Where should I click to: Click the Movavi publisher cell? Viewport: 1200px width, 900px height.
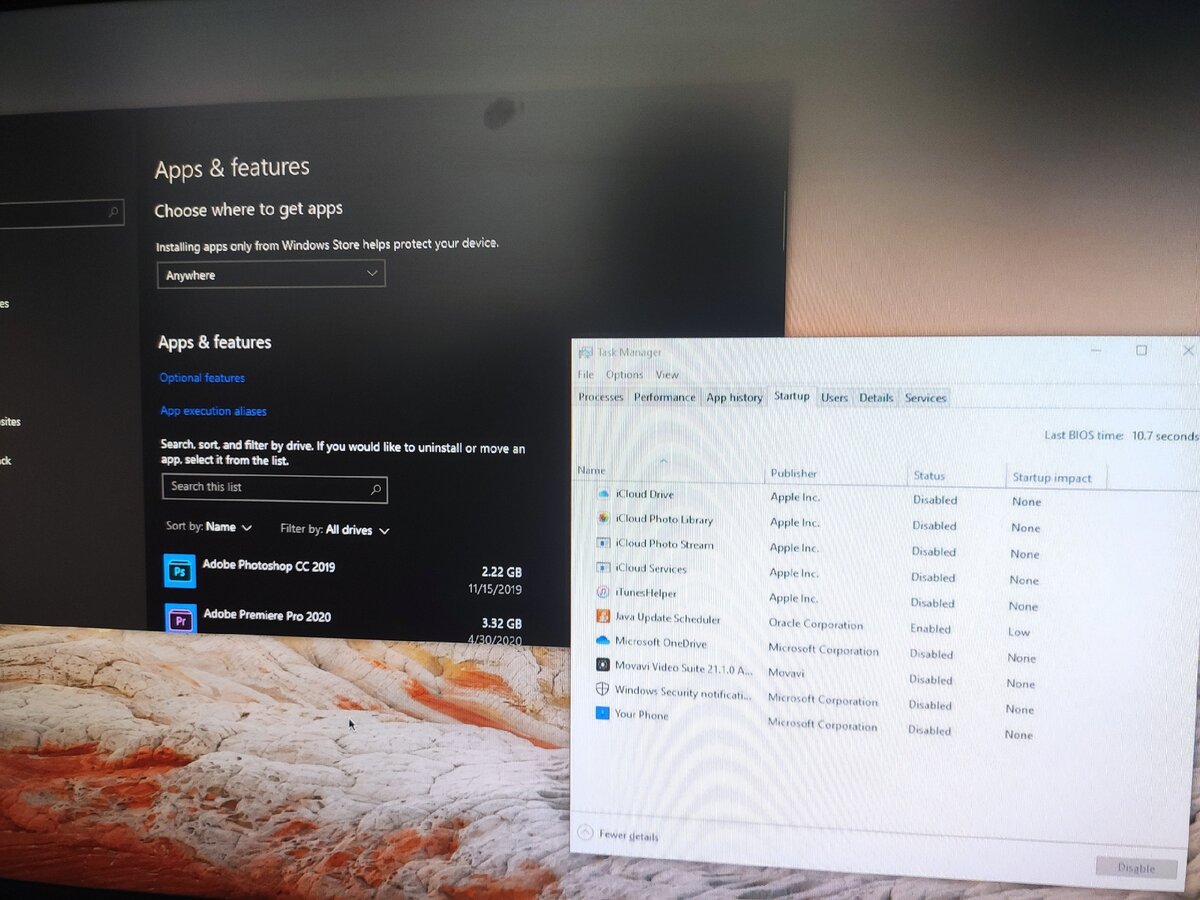(x=786, y=673)
